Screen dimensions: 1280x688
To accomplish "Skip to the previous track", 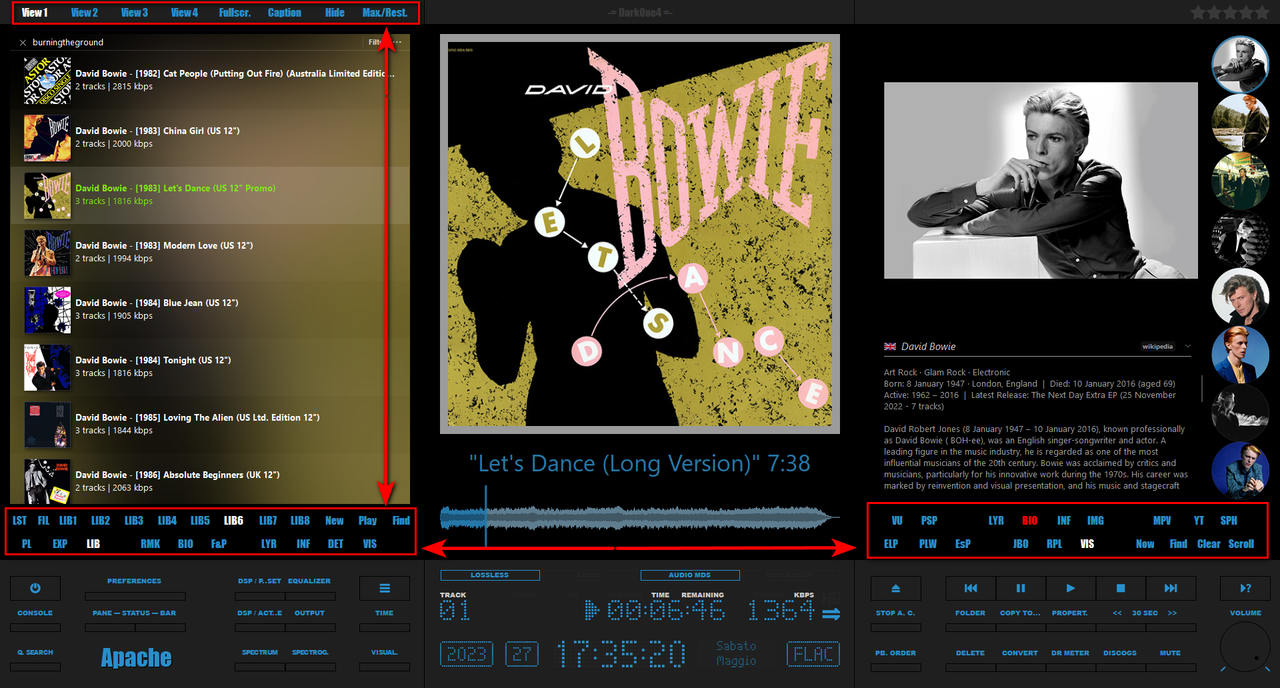I will [x=970, y=588].
